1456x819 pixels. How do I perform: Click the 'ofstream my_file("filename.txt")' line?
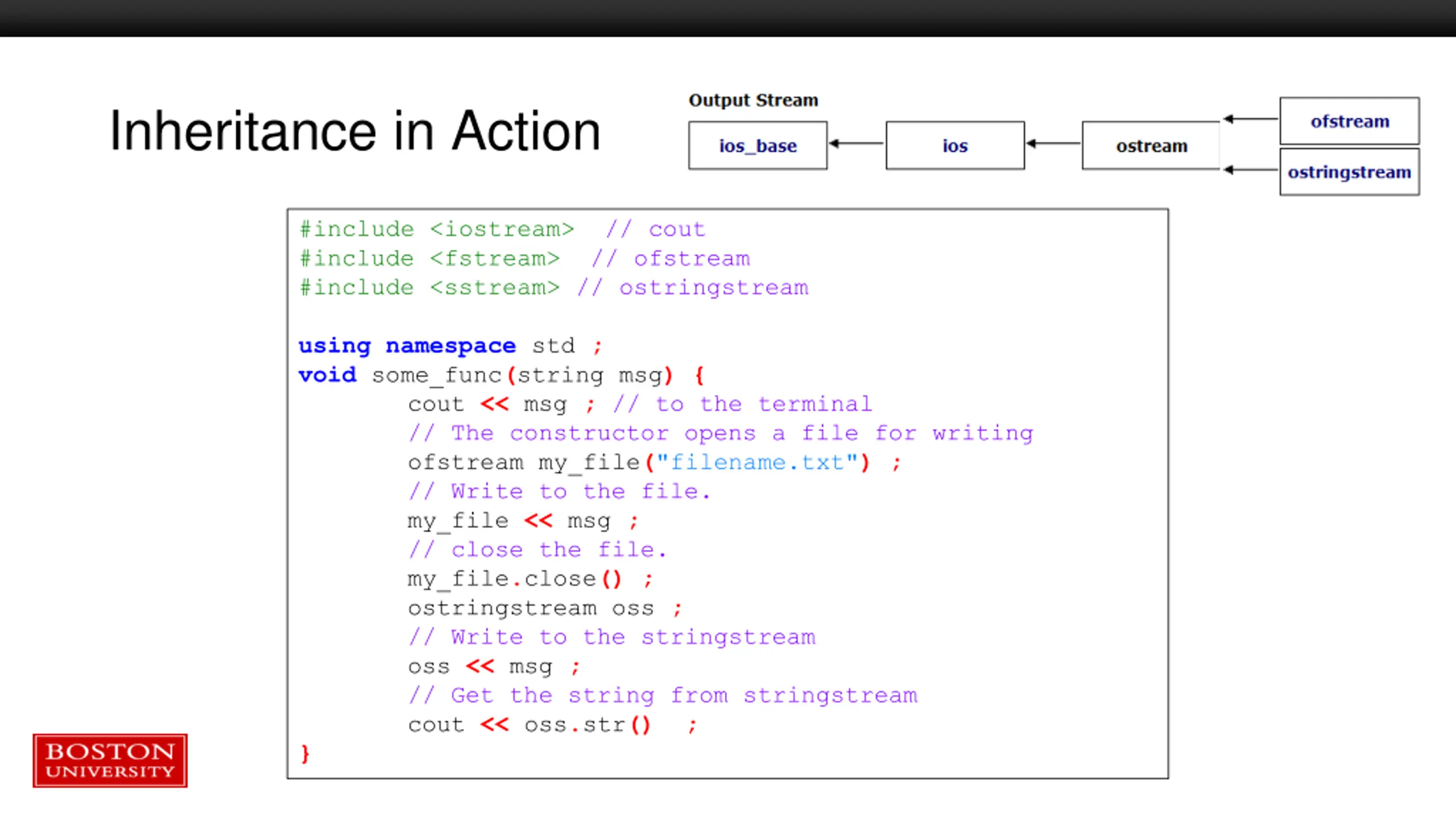(655, 463)
